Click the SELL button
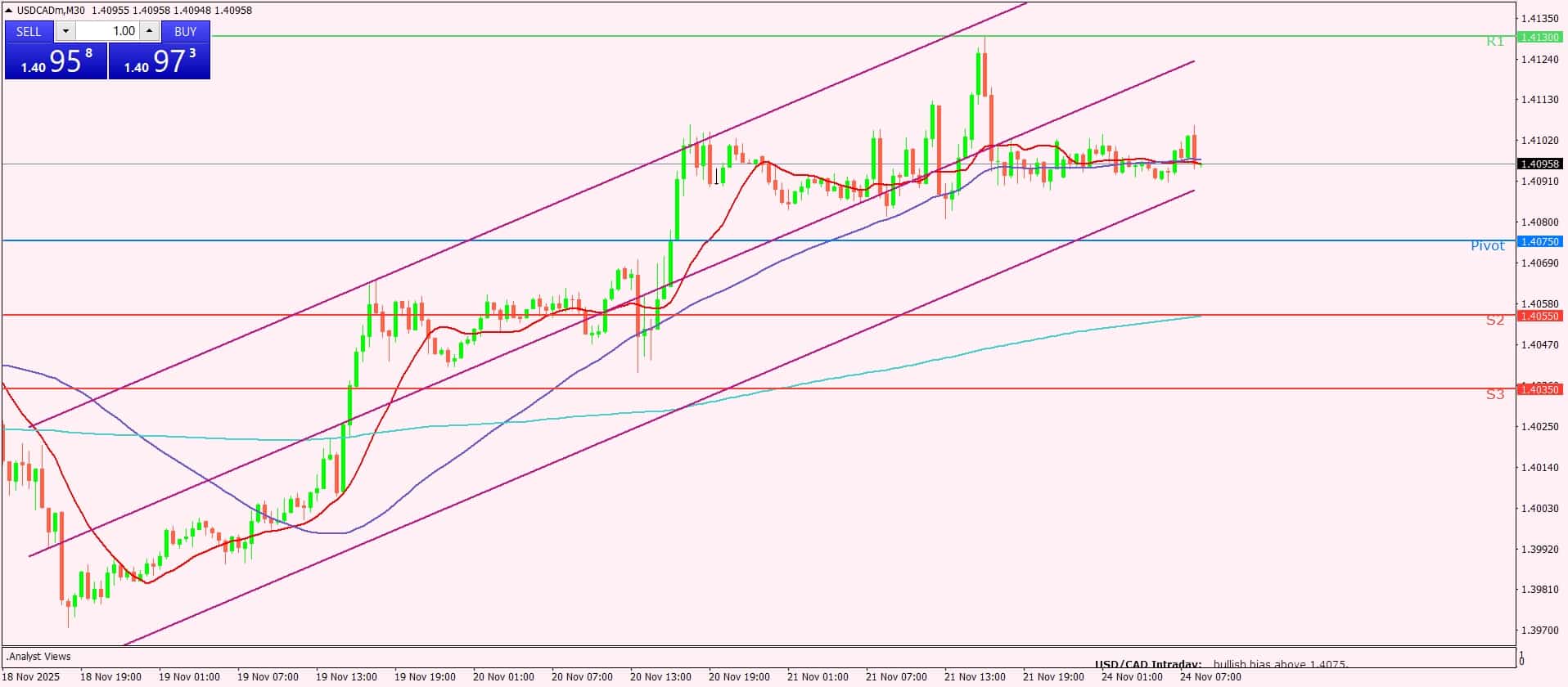Image resolution: width=1568 pixels, height=687 pixels. tap(29, 31)
